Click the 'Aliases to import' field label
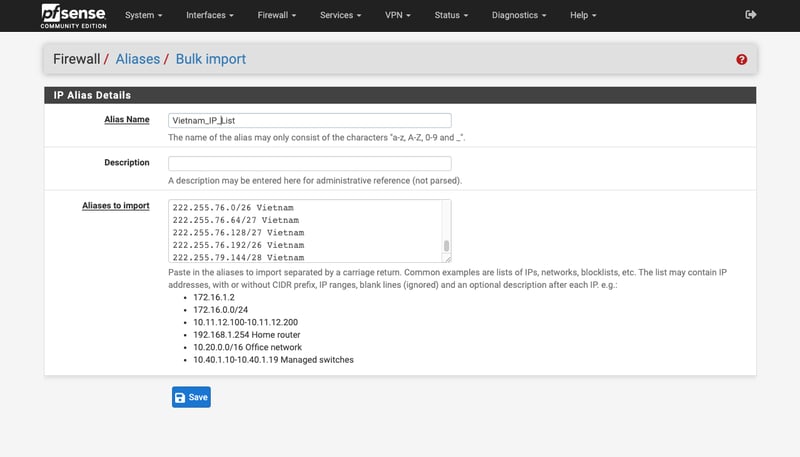 point(115,206)
